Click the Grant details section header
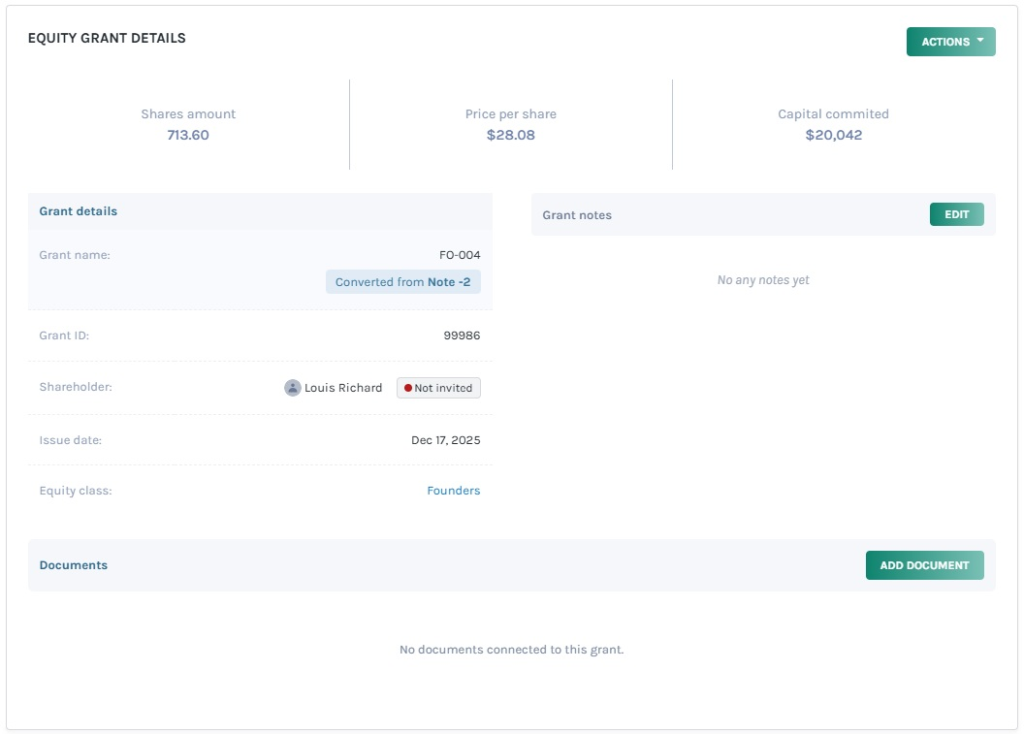 click(78, 211)
